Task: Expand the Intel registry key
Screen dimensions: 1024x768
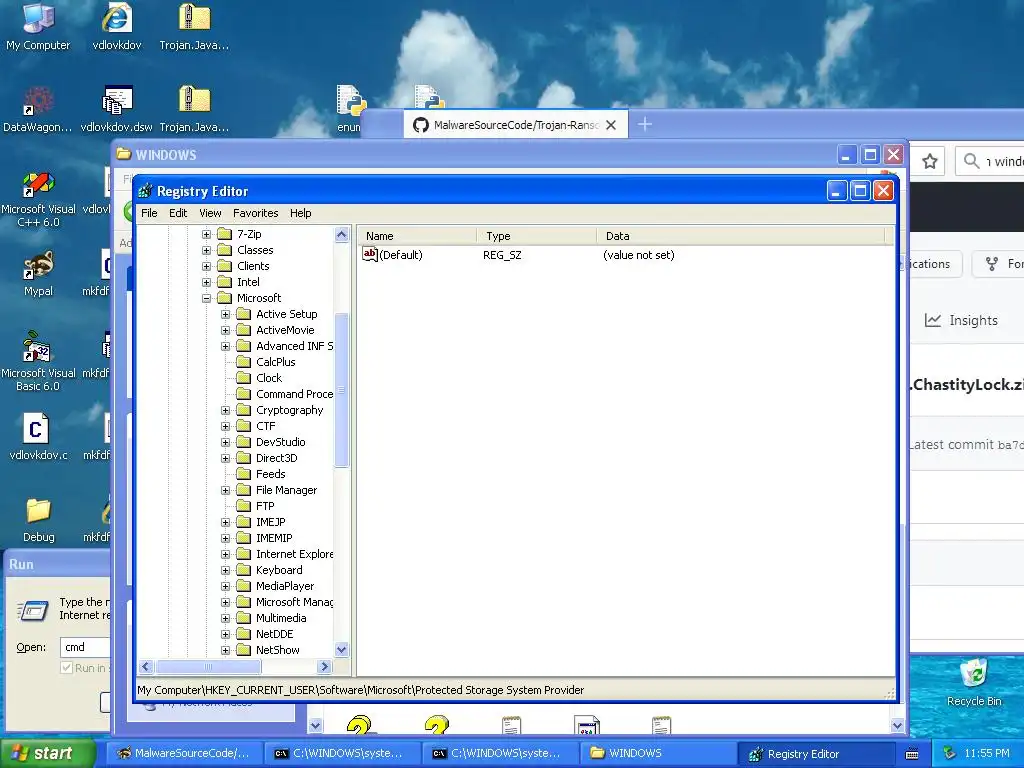Action: [206, 282]
